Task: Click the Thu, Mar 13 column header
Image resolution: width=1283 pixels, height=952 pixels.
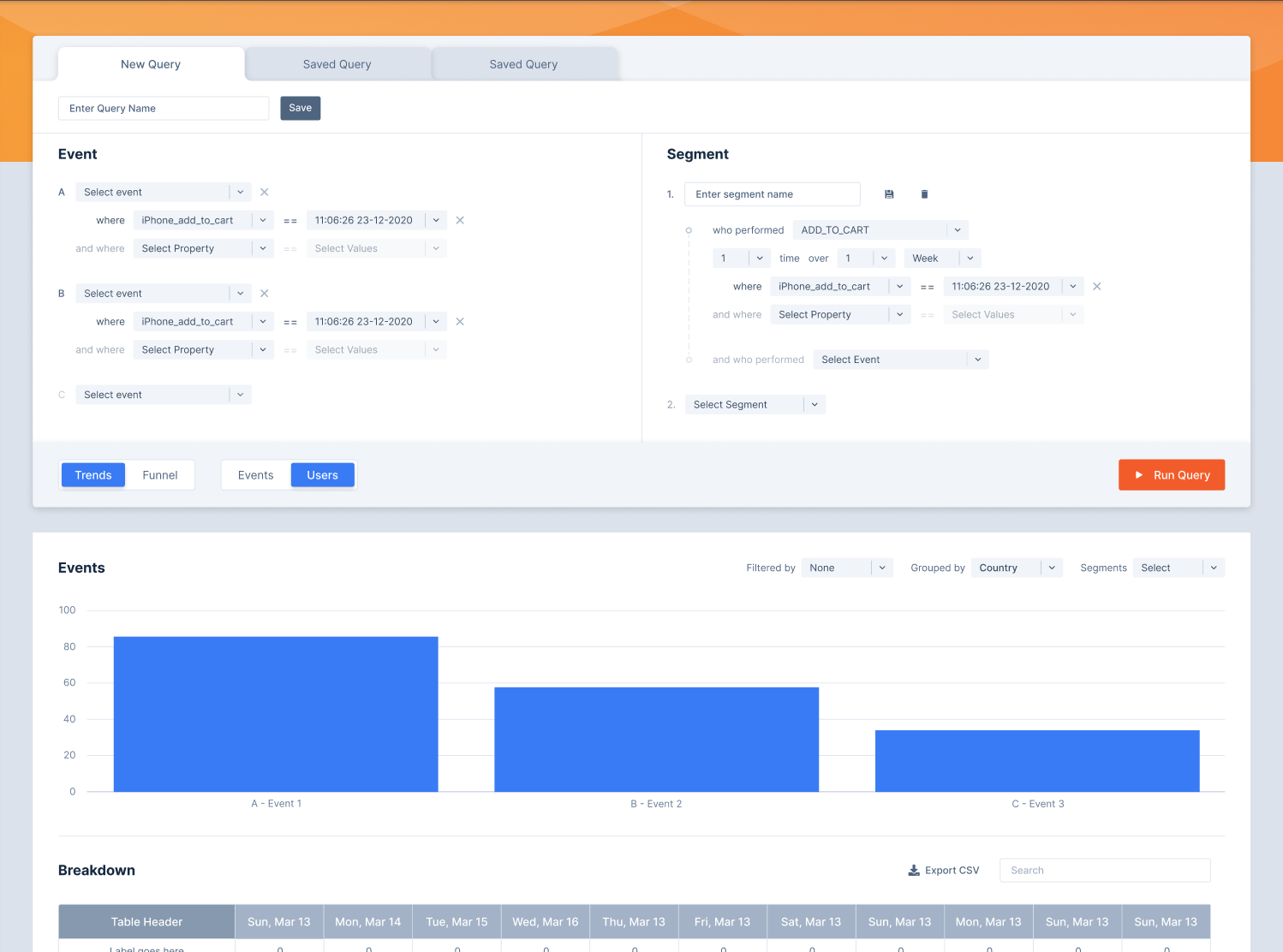Action: coord(634,922)
